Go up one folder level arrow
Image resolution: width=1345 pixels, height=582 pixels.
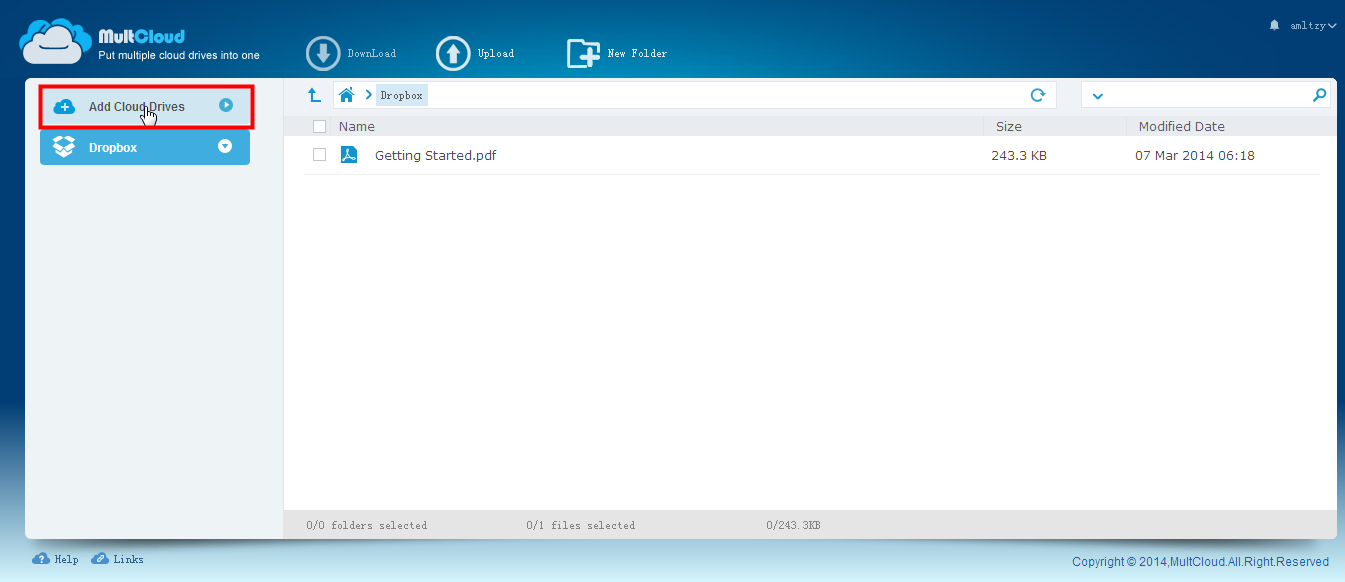[x=314, y=95]
